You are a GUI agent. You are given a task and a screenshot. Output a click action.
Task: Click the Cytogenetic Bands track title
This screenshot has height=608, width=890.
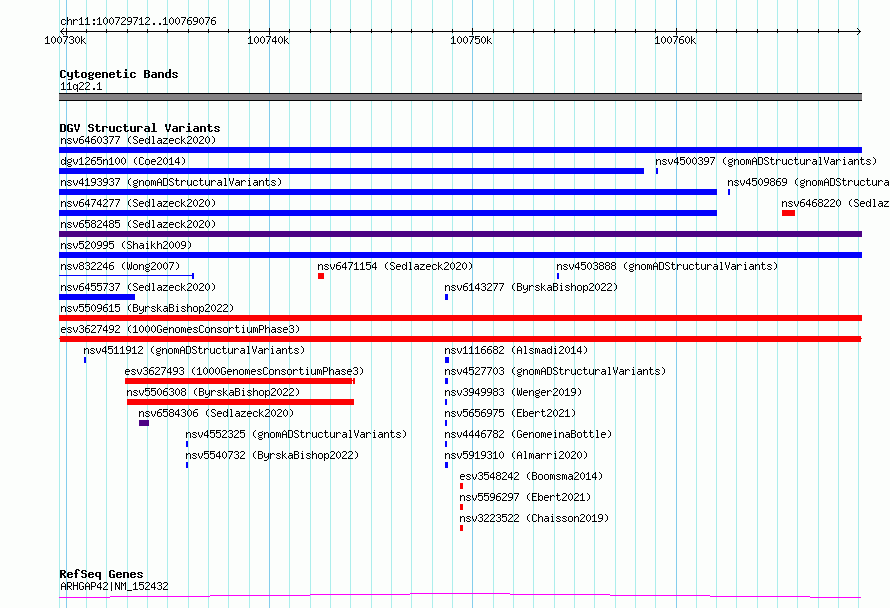click(119, 74)
